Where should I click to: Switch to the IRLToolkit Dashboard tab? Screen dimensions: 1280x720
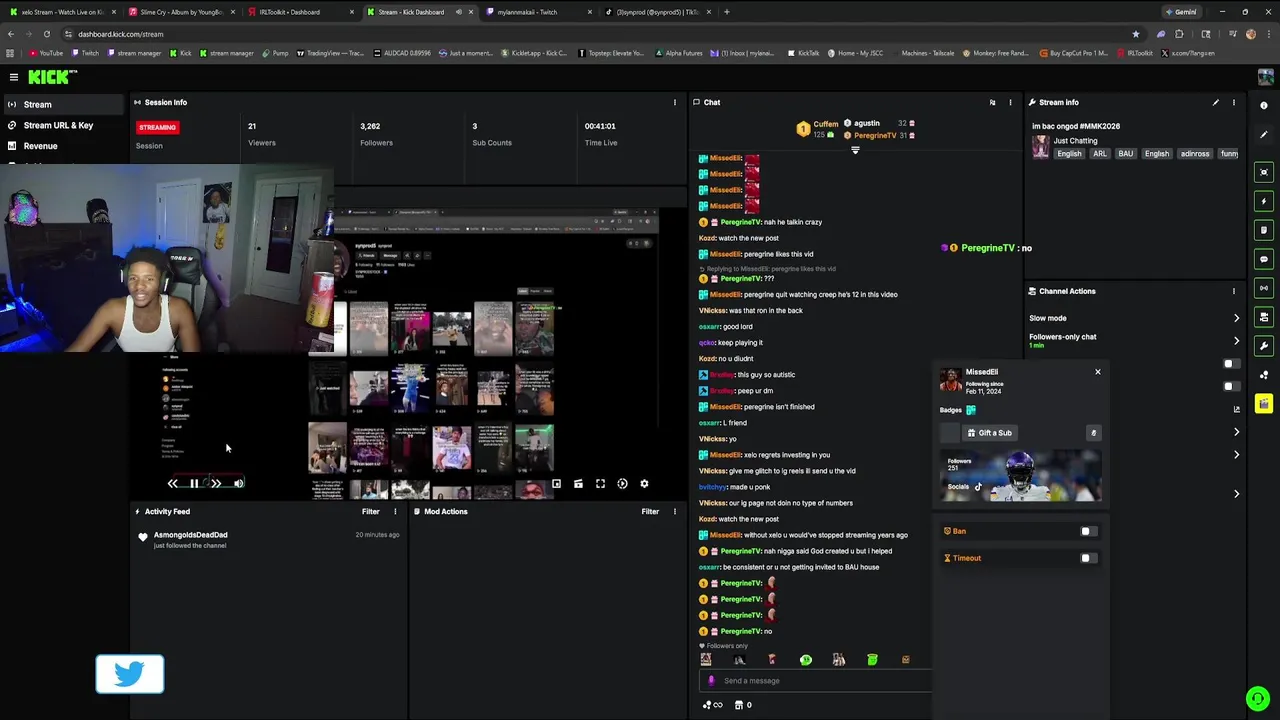(x=299, y=12)
